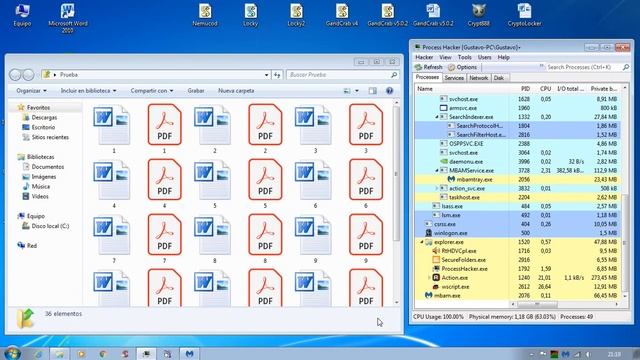Open Explorer help question mark icon
The width and height of the screenshot is (640, 360).
[x=389, y=91]
